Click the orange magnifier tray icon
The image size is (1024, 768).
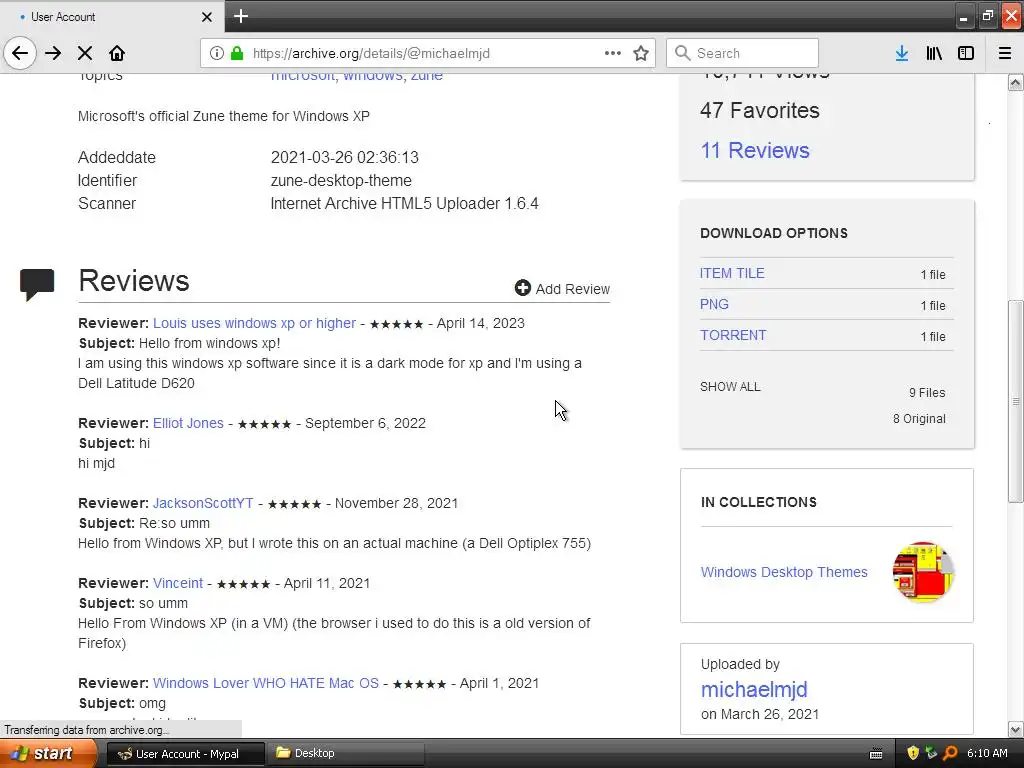[x=950, y=753]
